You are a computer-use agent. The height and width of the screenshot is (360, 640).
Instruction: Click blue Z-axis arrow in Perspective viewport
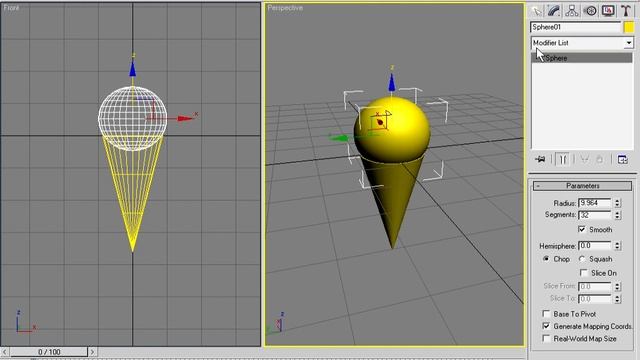tap(391, 82)
